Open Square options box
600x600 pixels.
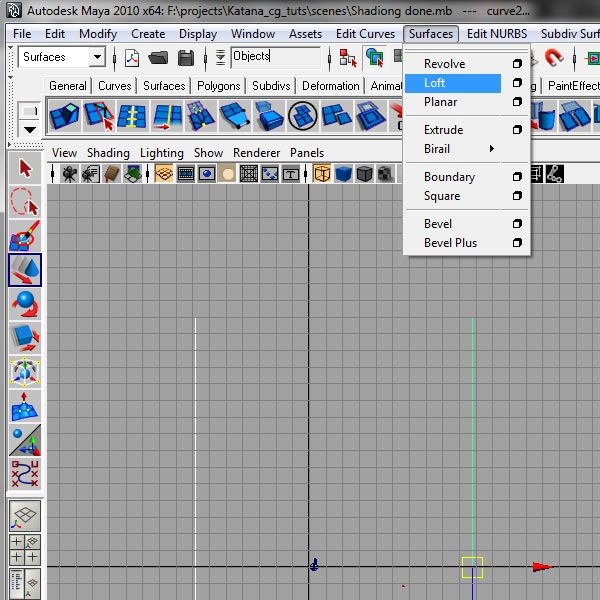tap(517, 196)
